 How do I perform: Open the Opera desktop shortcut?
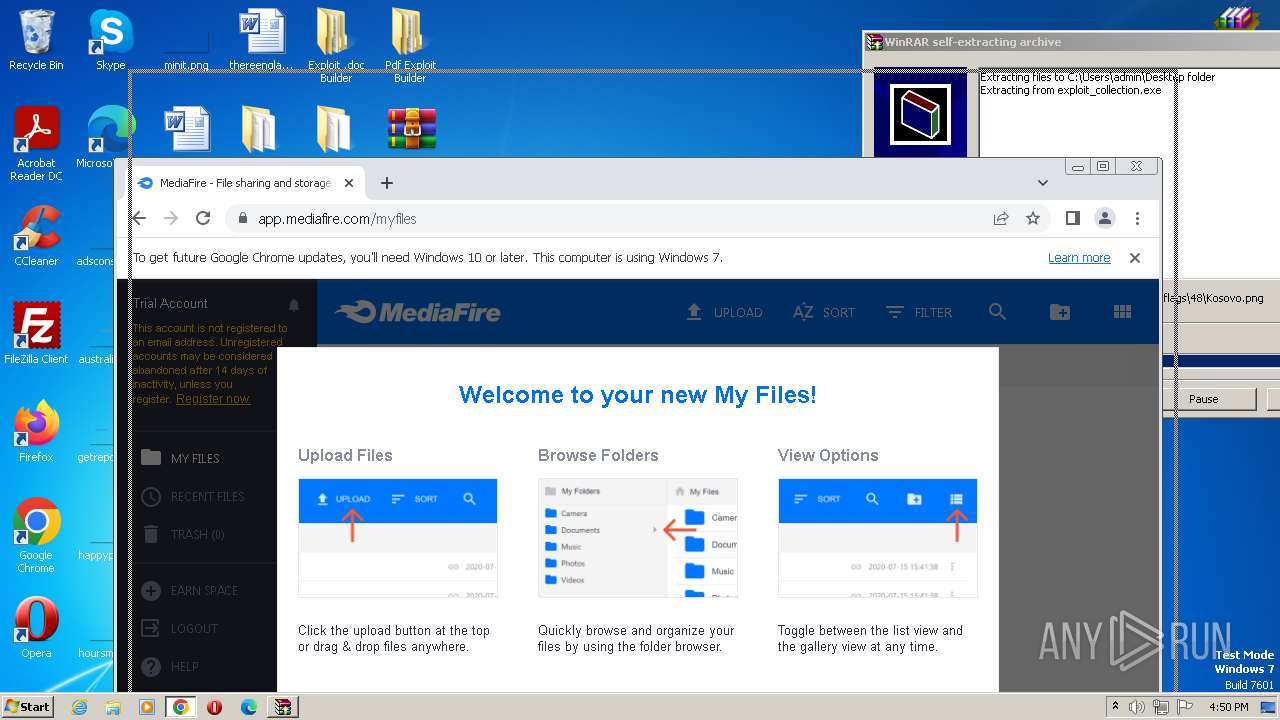(x=36, y=627)
